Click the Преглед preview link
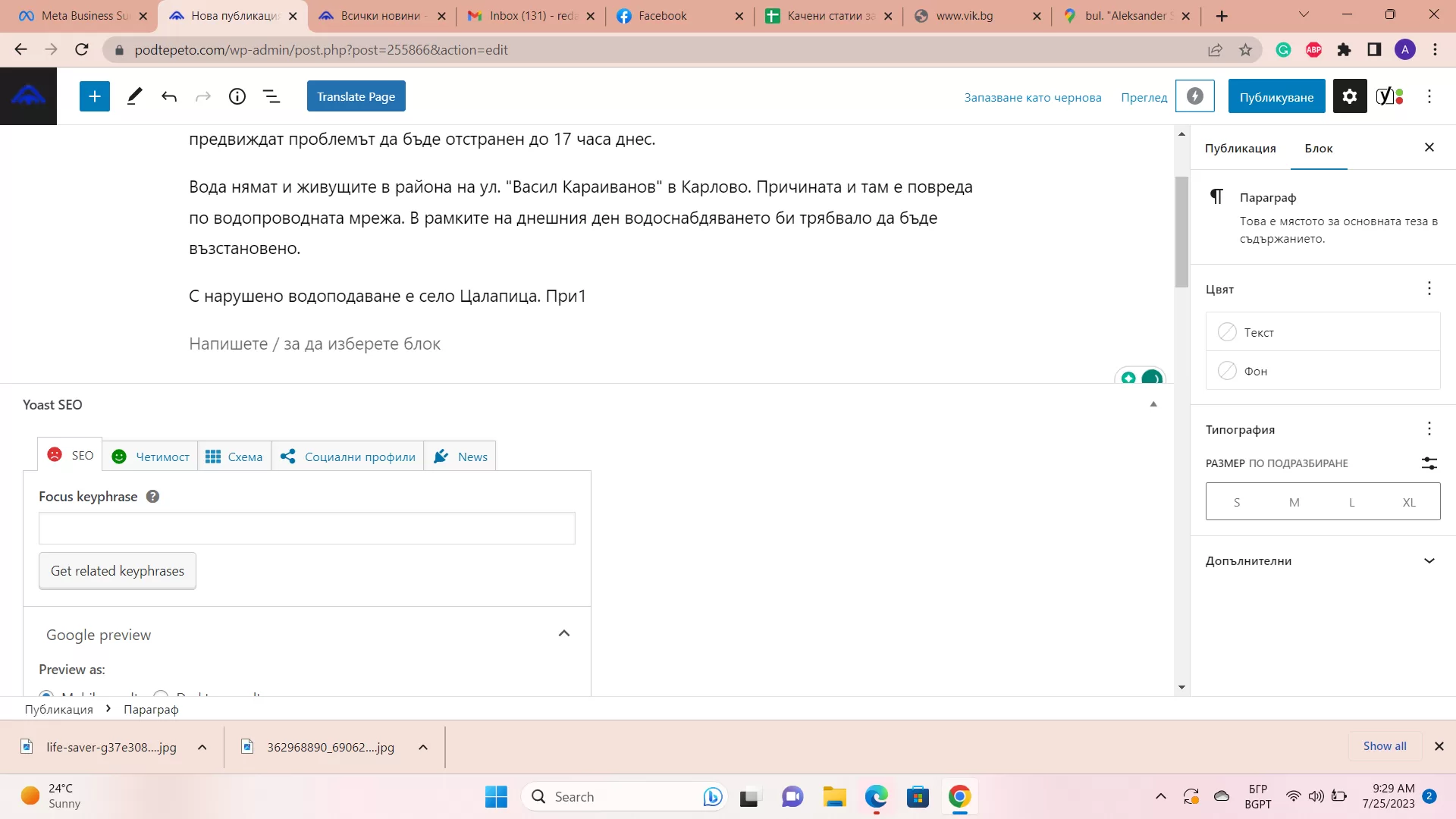The image size is (1456, 819). (1144, 97)
